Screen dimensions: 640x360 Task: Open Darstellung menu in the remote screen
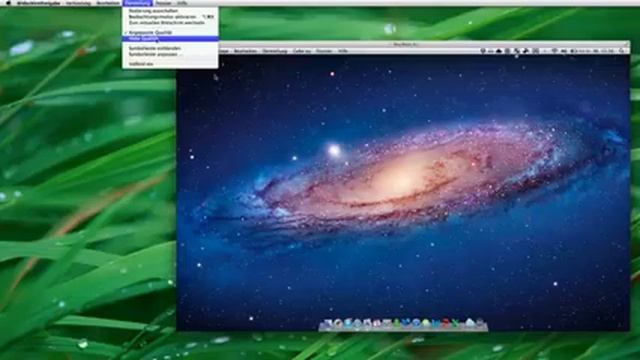coord(275,51)
